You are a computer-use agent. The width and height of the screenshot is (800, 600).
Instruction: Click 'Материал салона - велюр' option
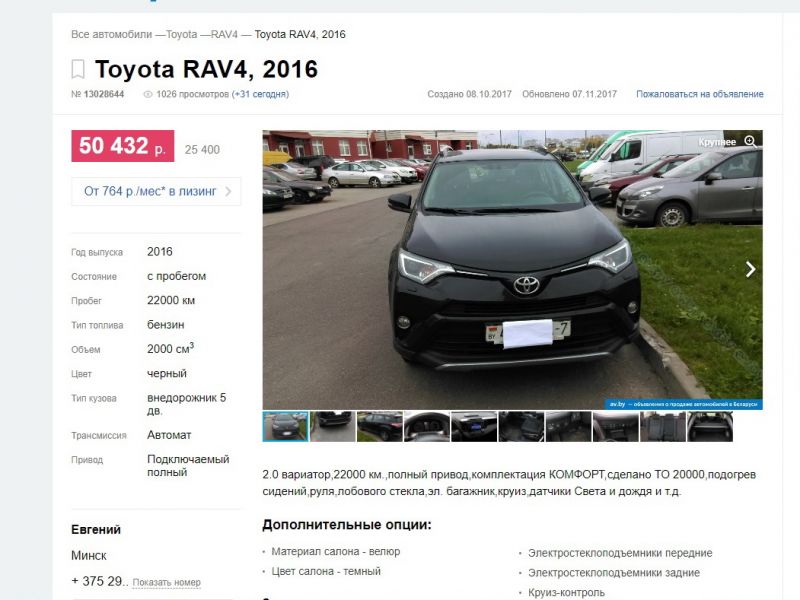[336, 552]
